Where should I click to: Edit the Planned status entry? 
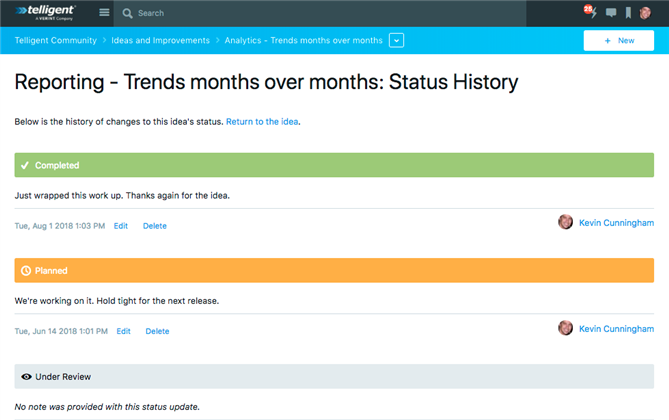point(123,331)
